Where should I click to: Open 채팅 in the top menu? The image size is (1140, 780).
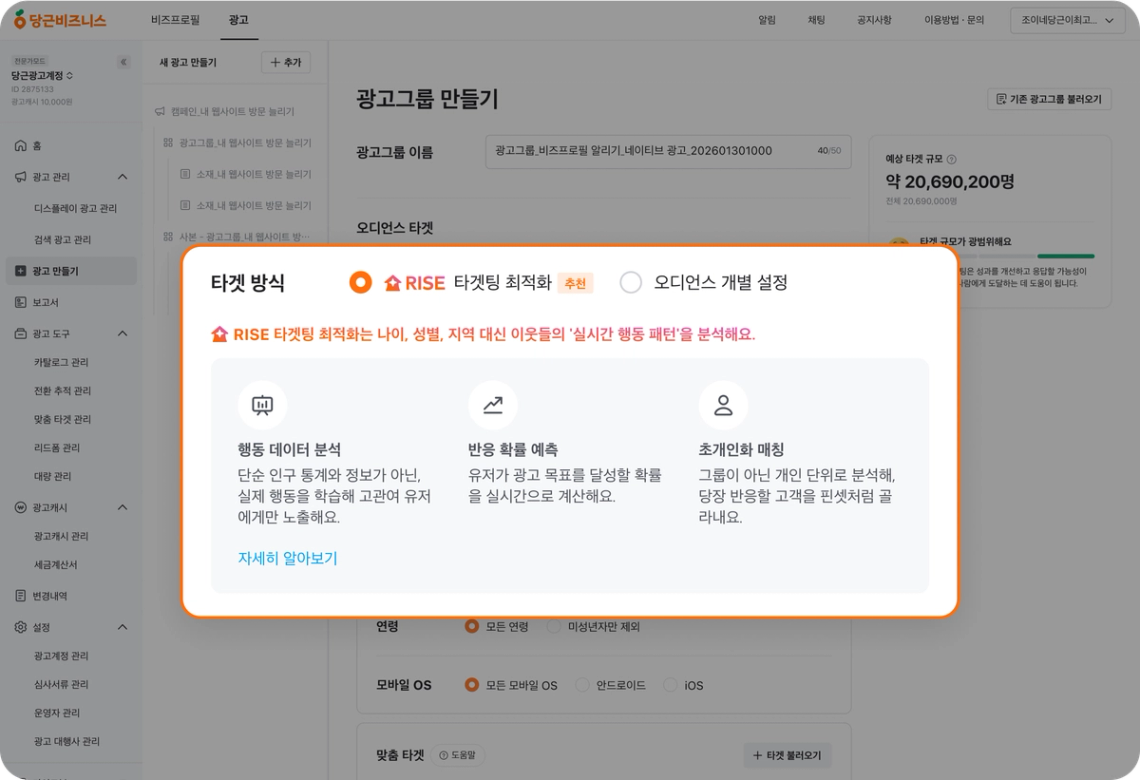pos(816,20)
